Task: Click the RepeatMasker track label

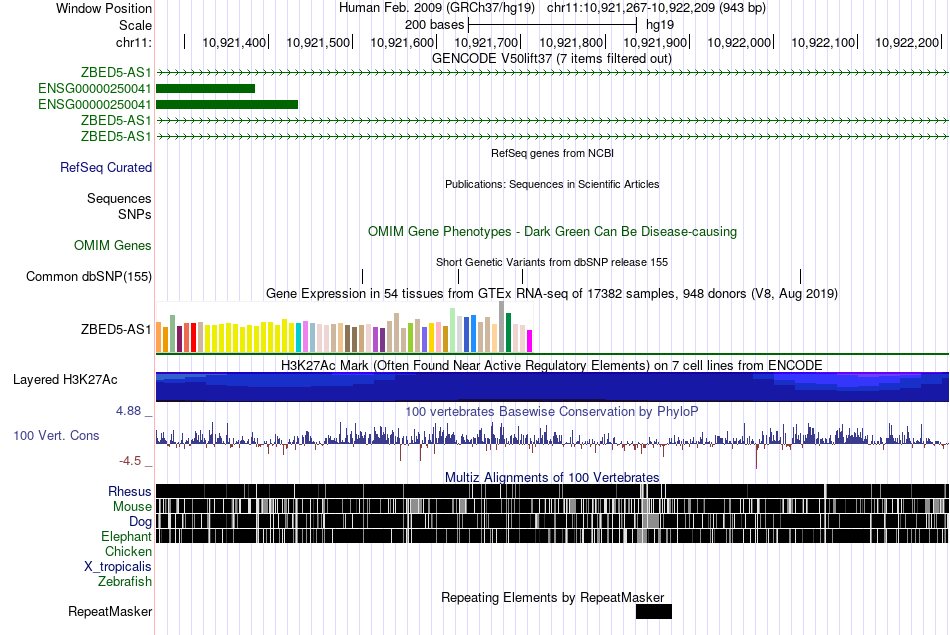Action: pos(110,611)
